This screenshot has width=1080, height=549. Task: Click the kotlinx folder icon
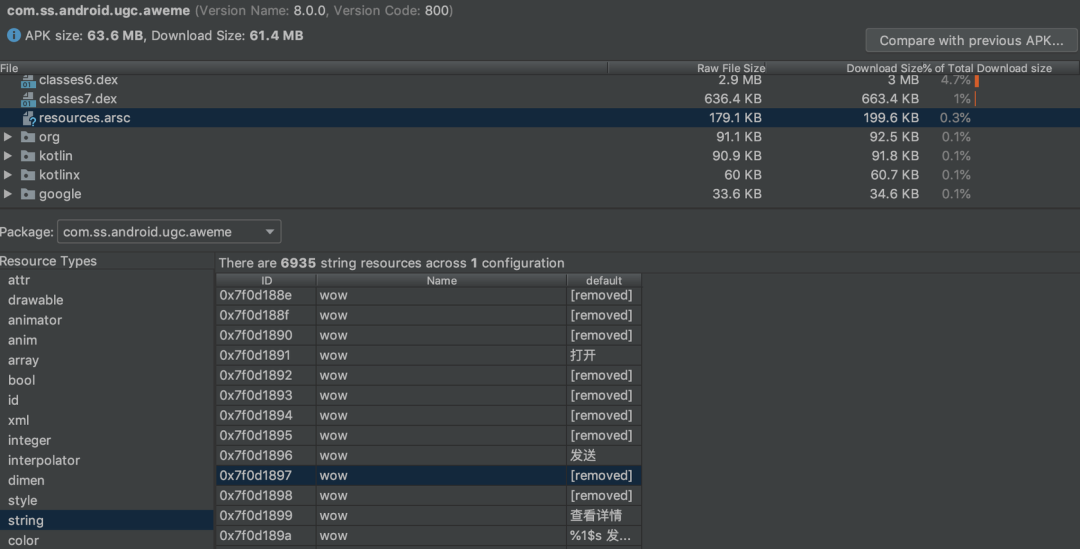coord(28,175)
